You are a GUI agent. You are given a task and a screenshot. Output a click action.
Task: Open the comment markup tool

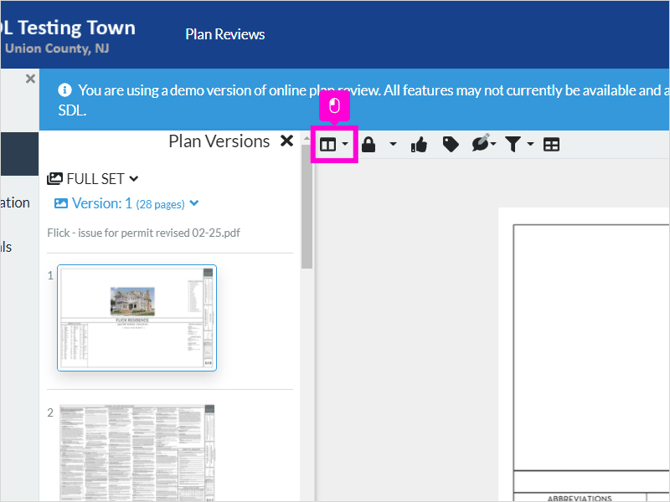482,143
